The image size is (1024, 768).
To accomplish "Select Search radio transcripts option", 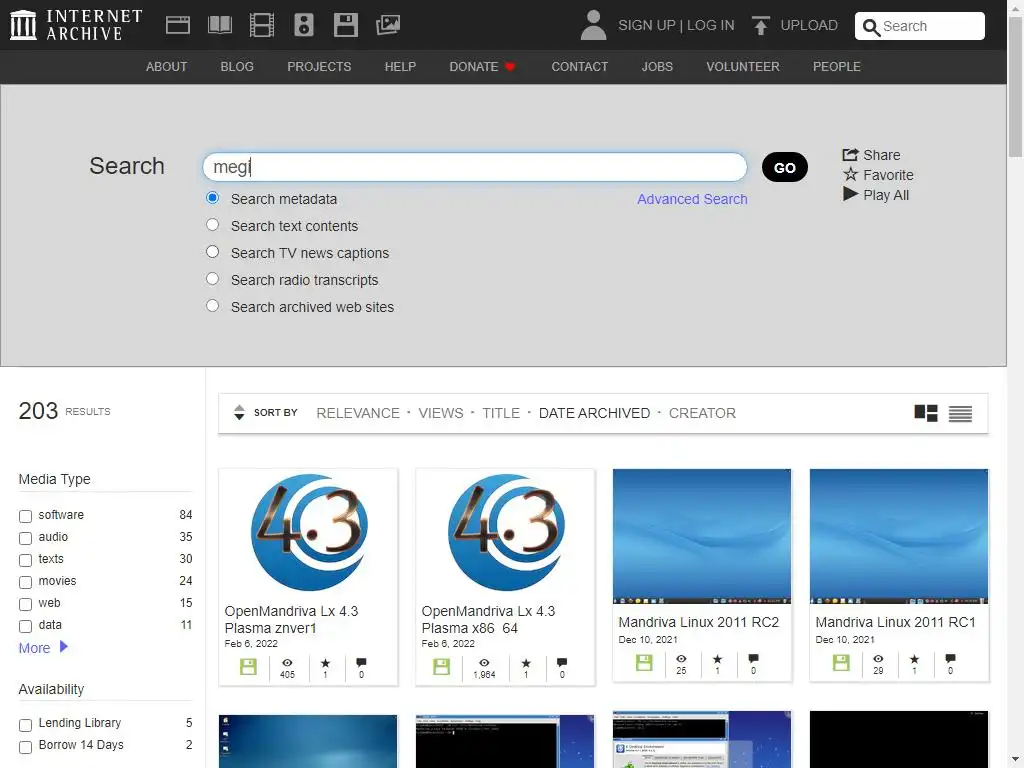I will (212, 279).
